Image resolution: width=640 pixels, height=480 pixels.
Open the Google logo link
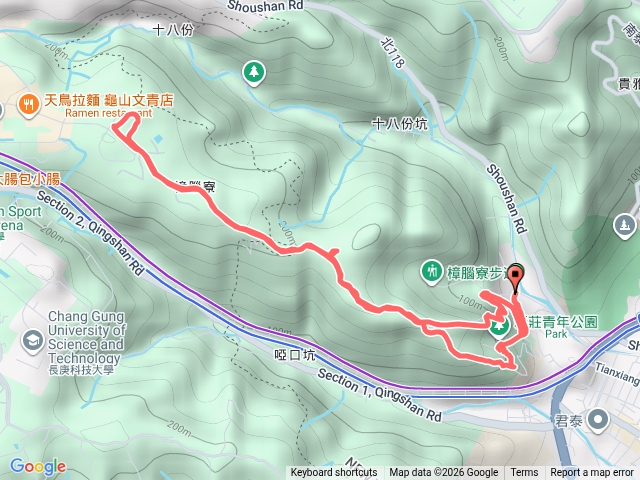(38, 466)
